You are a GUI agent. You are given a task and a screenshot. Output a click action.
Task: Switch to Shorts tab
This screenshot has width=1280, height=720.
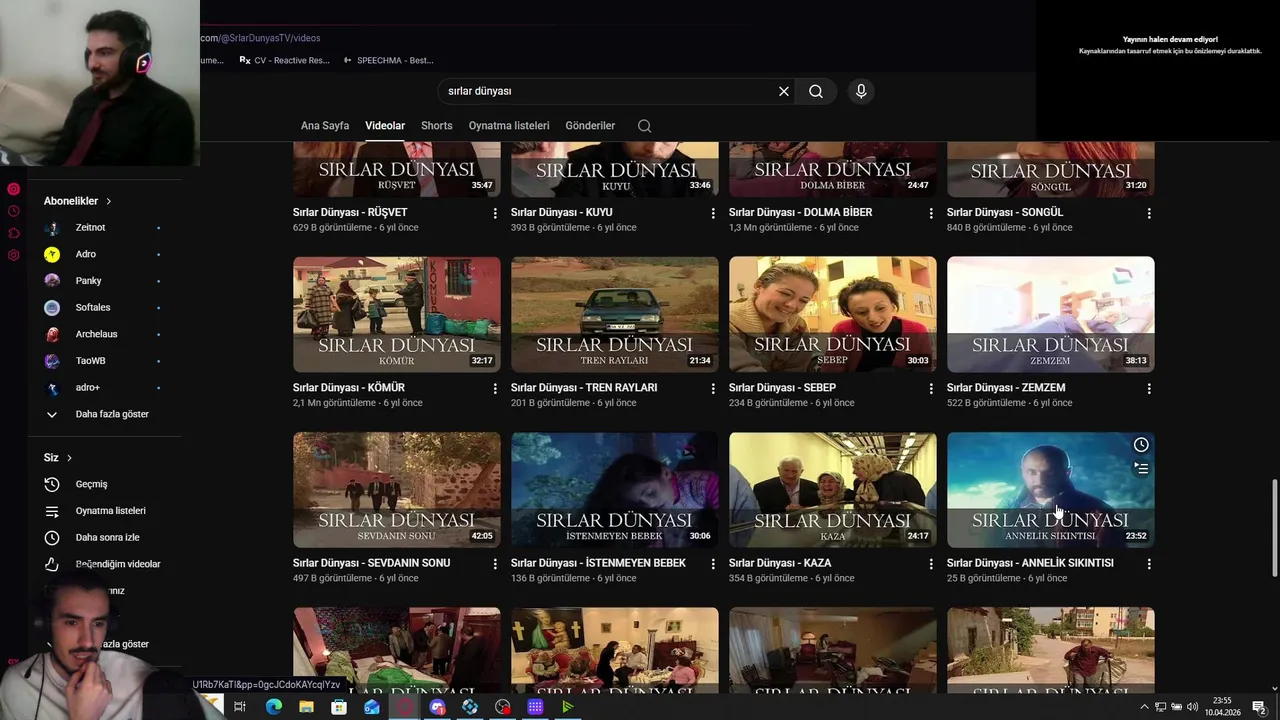pos(437,126)
